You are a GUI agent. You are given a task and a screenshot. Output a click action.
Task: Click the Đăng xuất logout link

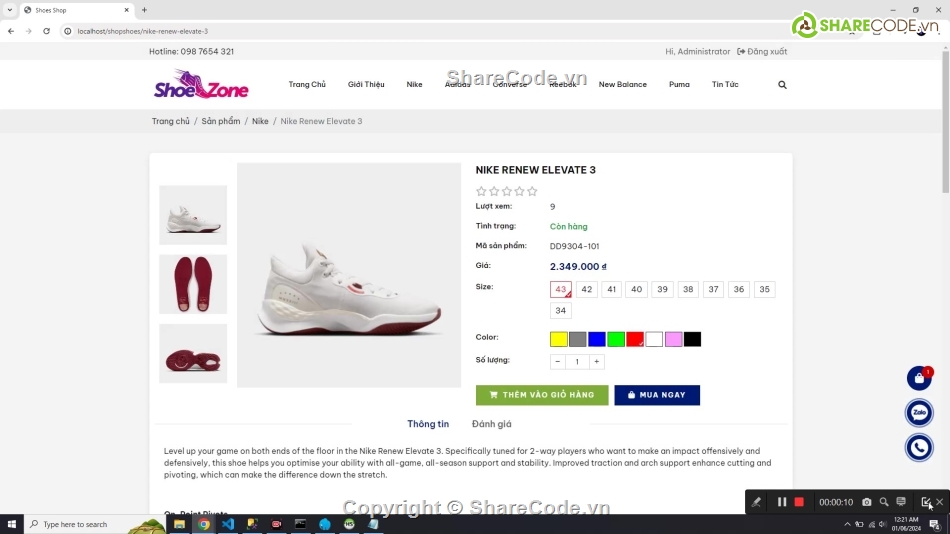[762, 51]
